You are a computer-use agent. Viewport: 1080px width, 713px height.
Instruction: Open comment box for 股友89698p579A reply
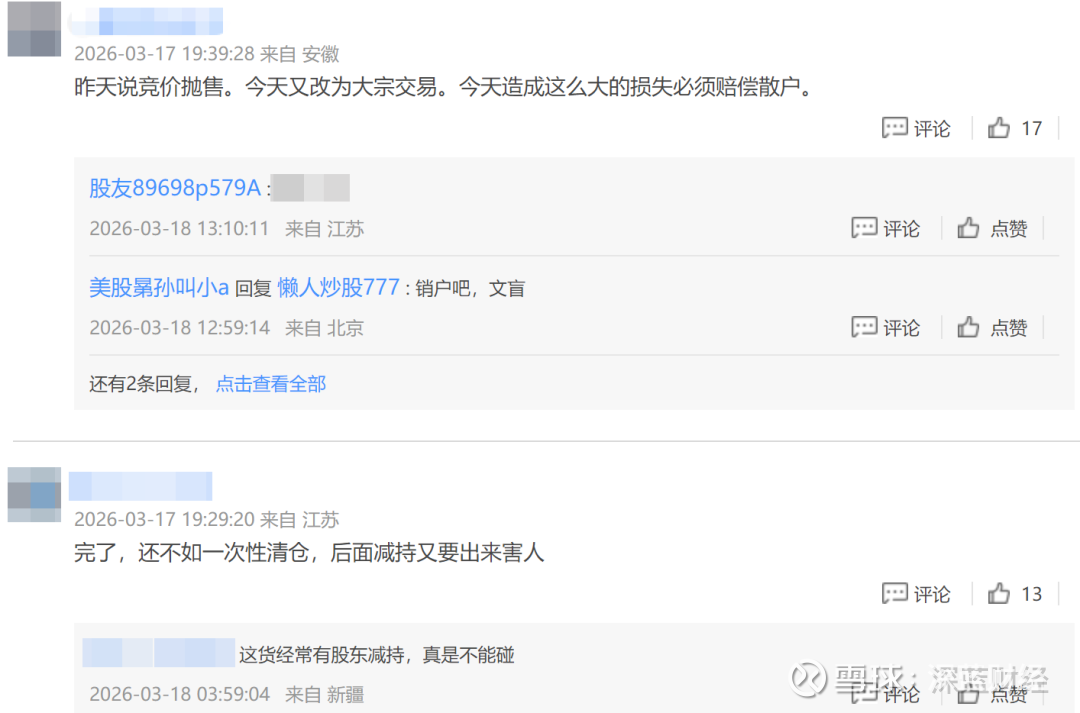pyautogui.click(x=886, y=228)
